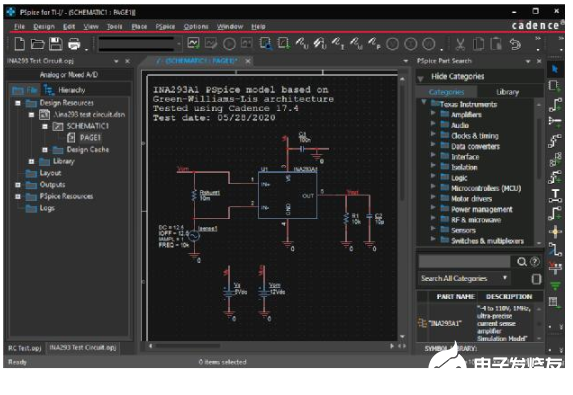573x395 pixels.
Task: Toggle the checkbox beside Search All Categories
Action: click(536, 279)
